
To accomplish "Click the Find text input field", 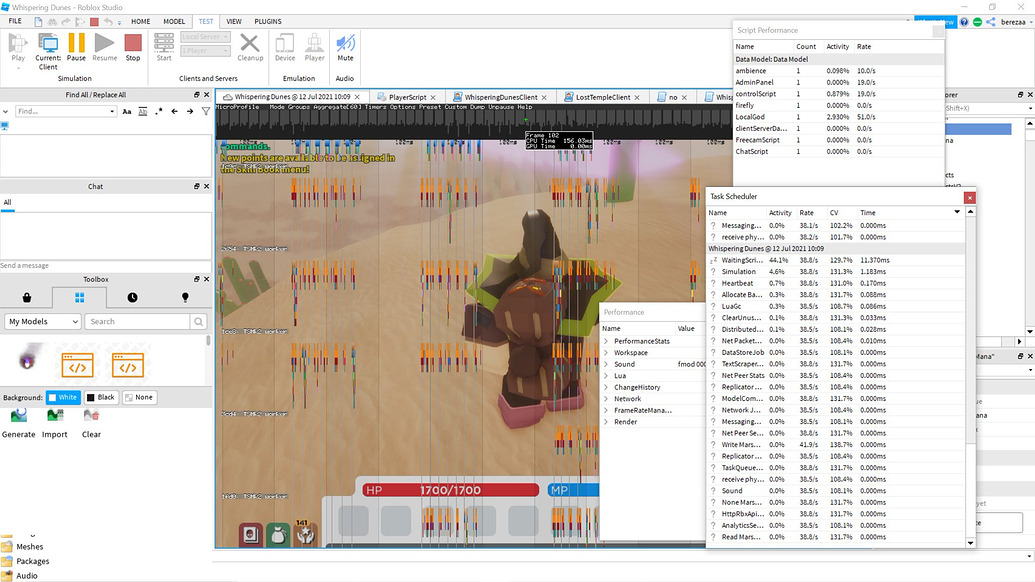I will pyautogui.click(x=65, y=112).
